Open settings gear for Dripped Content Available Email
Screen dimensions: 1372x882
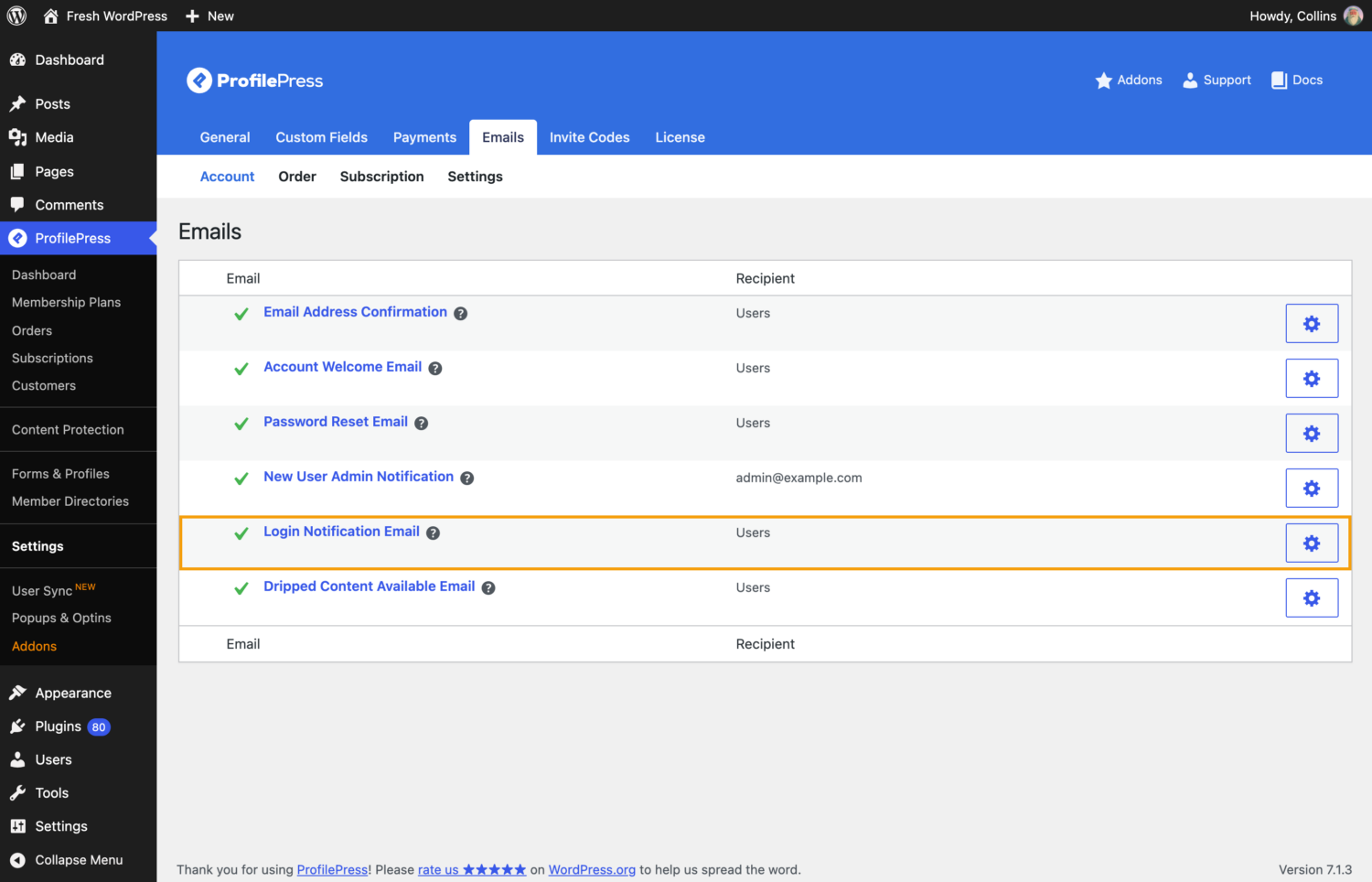tap(1312, 597)
